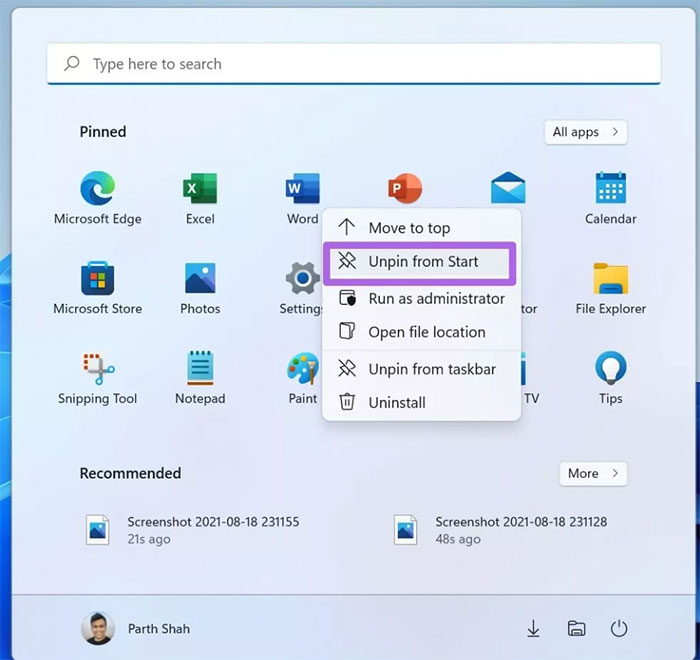700x660 pixels.
Task: Expand the All apps list
Action: point(586,132)
